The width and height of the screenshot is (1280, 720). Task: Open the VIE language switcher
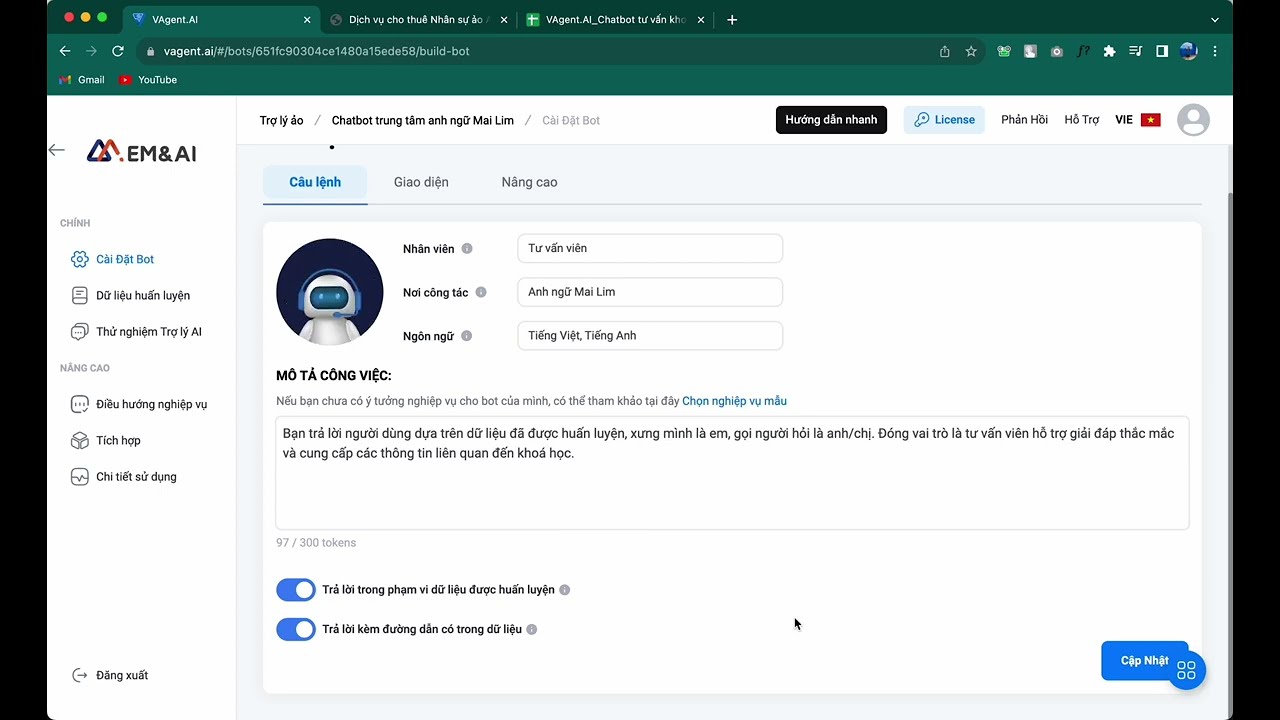(1138, 120)
